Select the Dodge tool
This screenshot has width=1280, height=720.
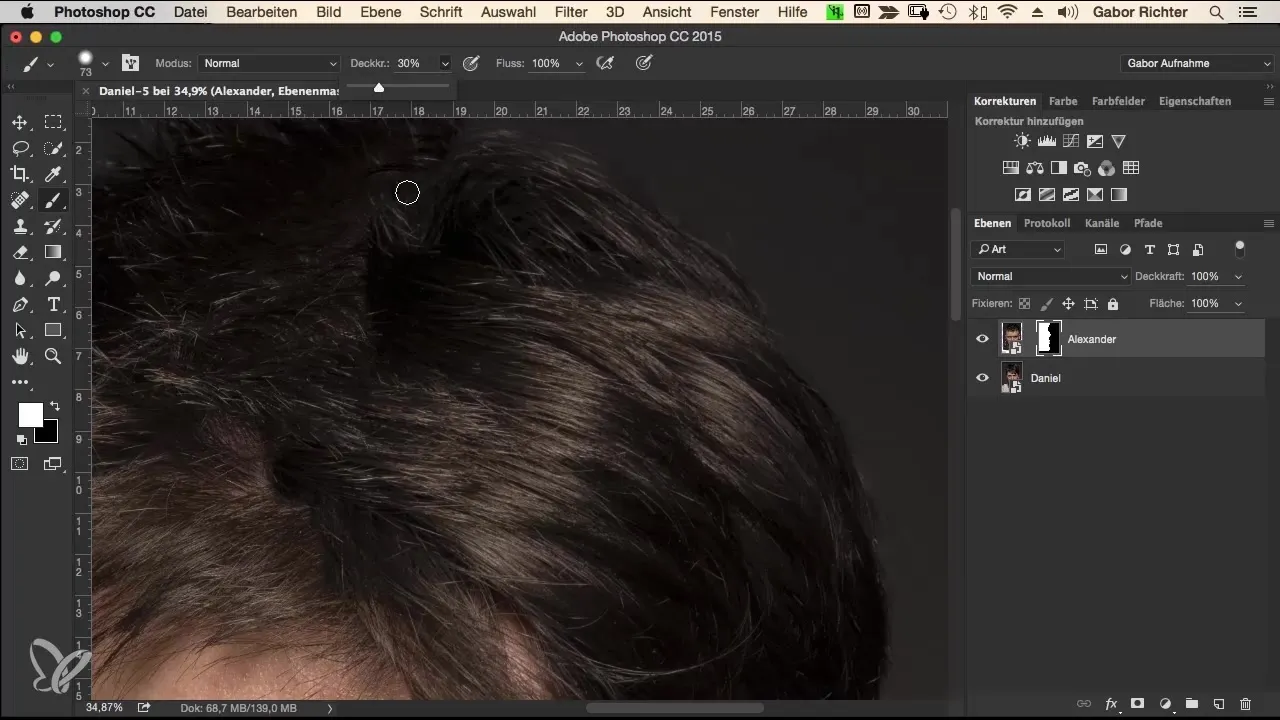click(53, 278)
